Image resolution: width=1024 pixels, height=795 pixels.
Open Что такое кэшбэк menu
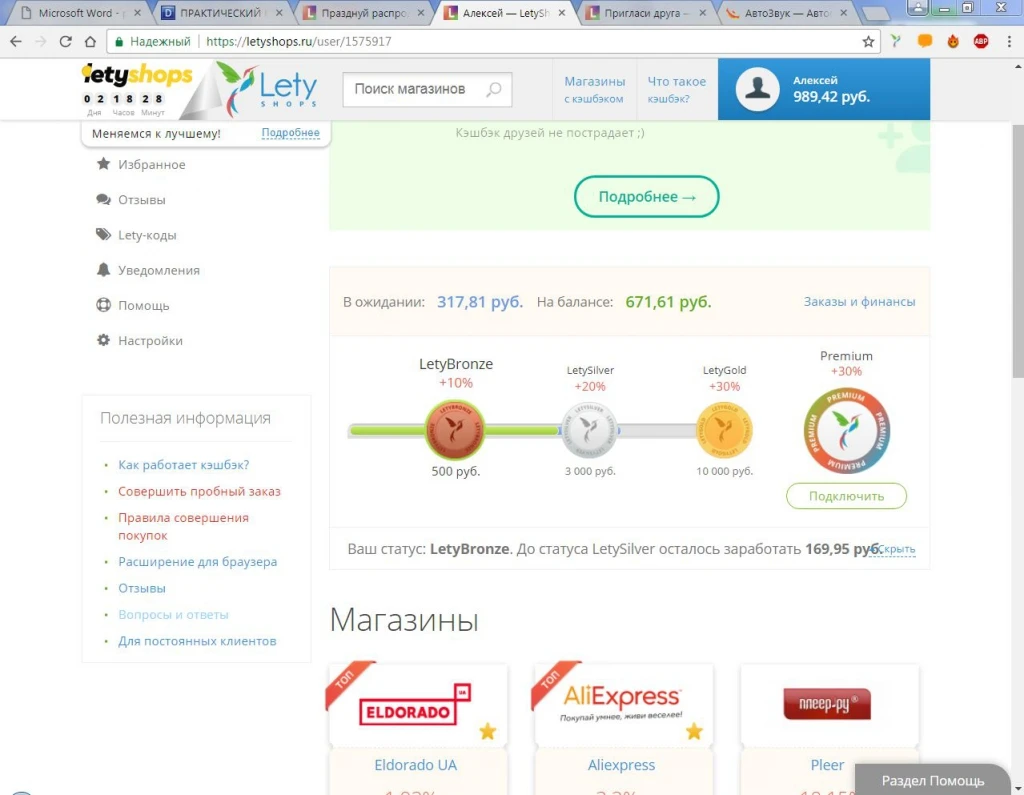coord(677,89)
